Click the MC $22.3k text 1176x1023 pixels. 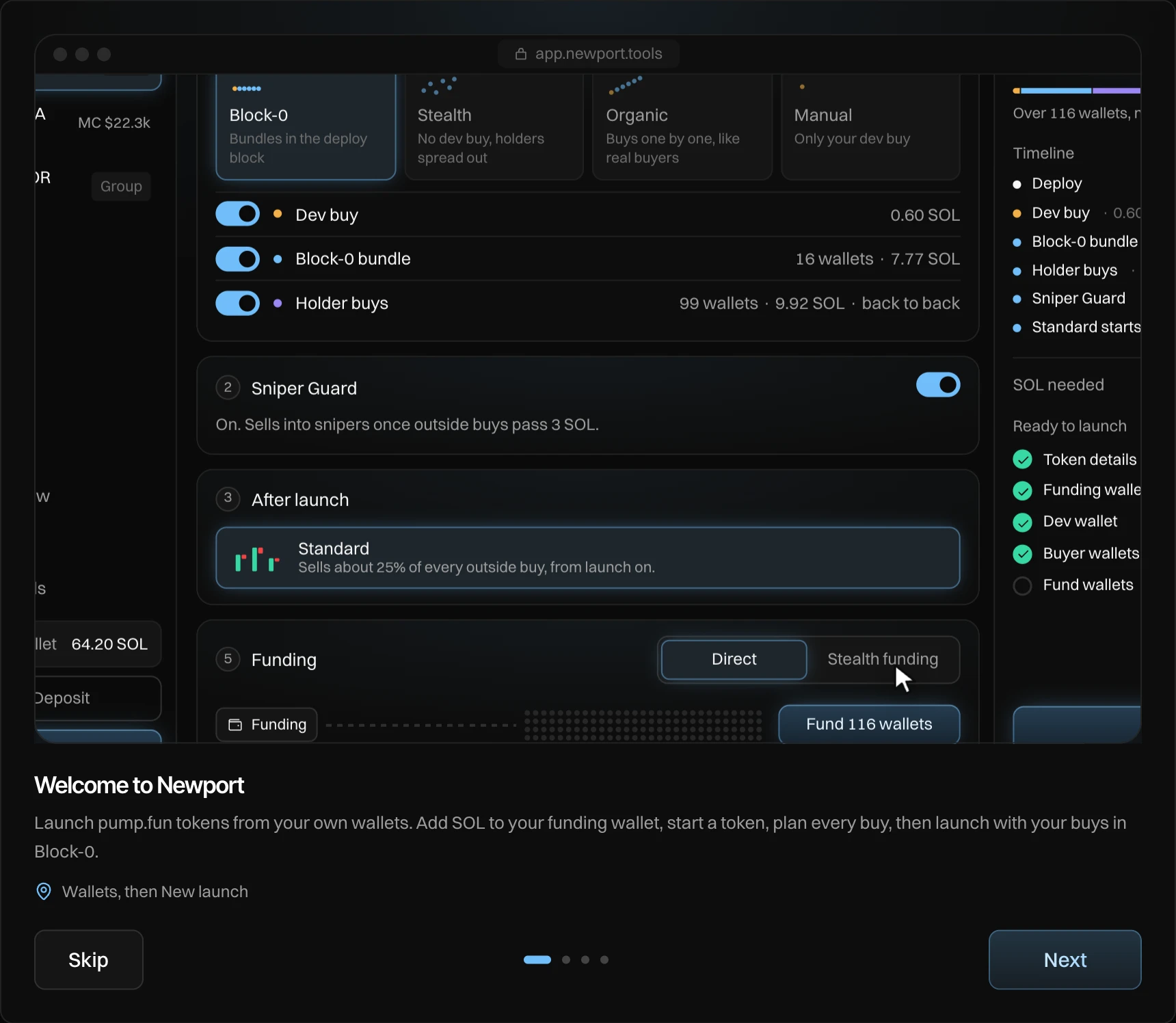pos(114,123)
